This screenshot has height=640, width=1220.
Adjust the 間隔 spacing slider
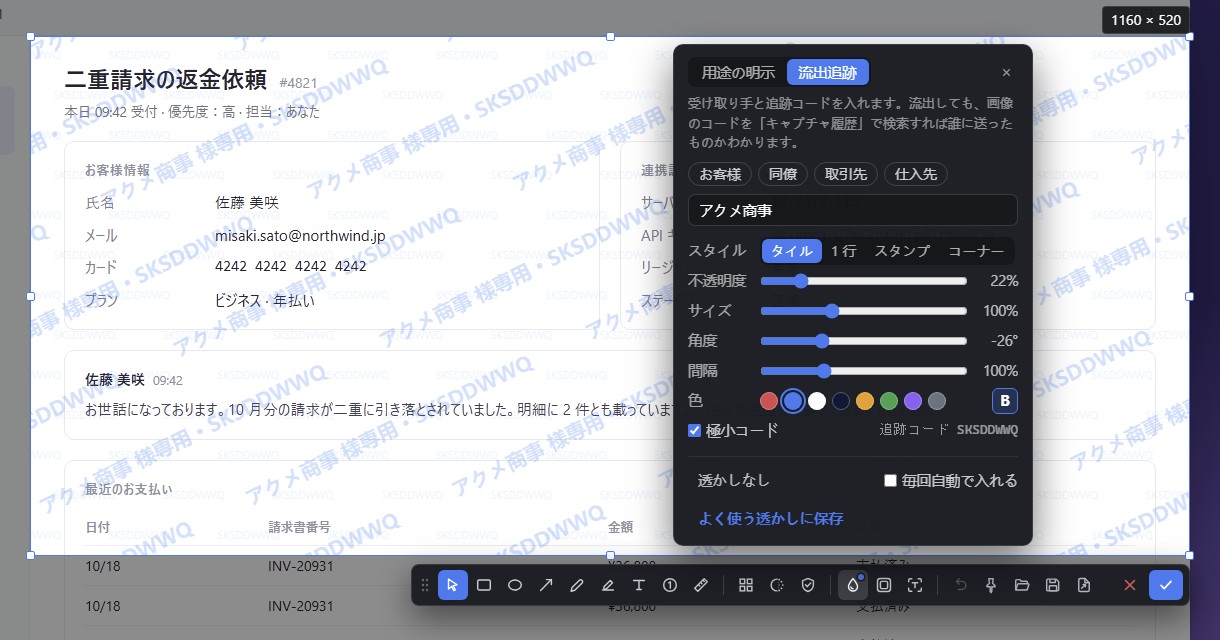[x=864, y=371]
